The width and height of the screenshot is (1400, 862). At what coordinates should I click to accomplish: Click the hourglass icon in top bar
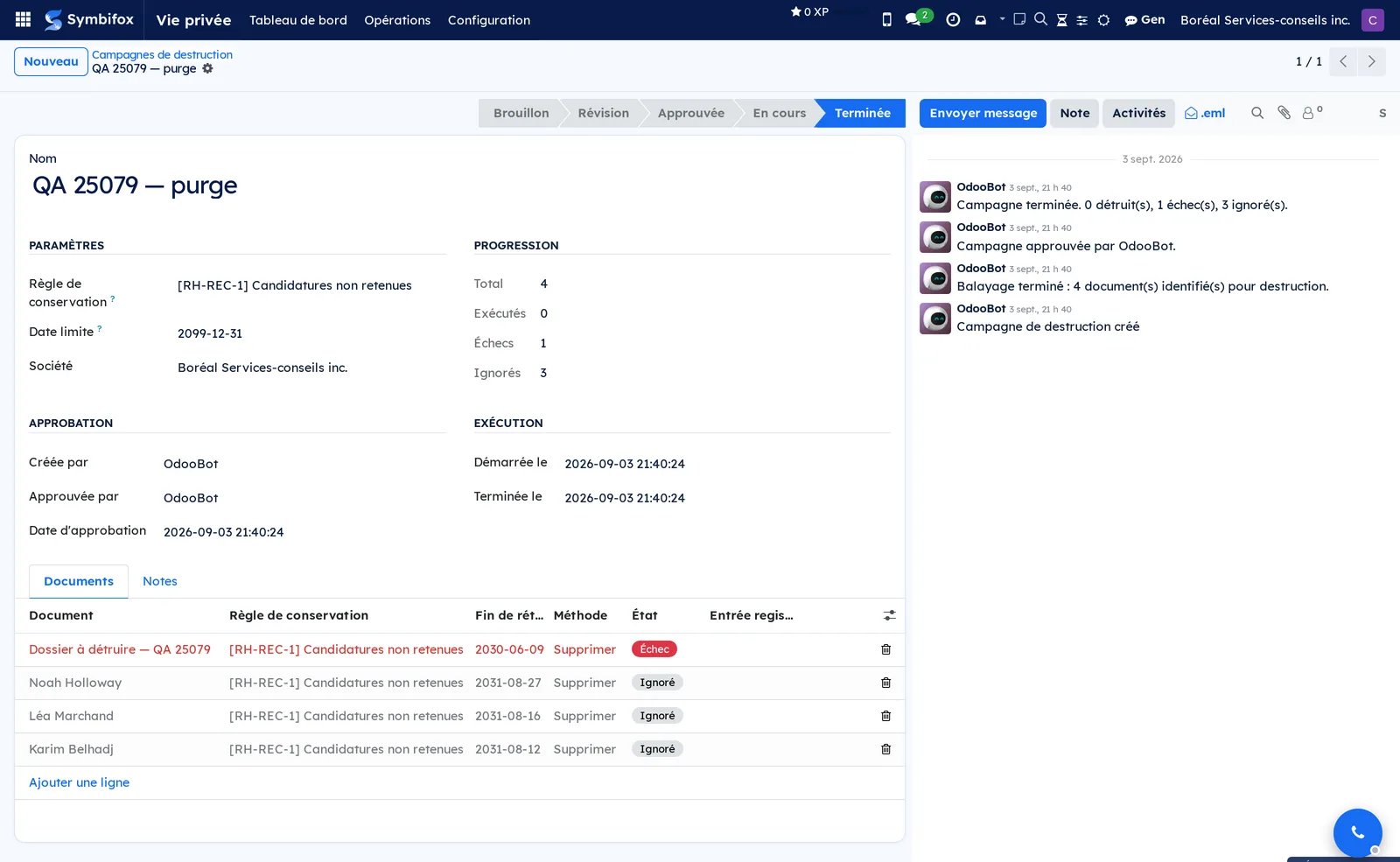coord(1061,19)
